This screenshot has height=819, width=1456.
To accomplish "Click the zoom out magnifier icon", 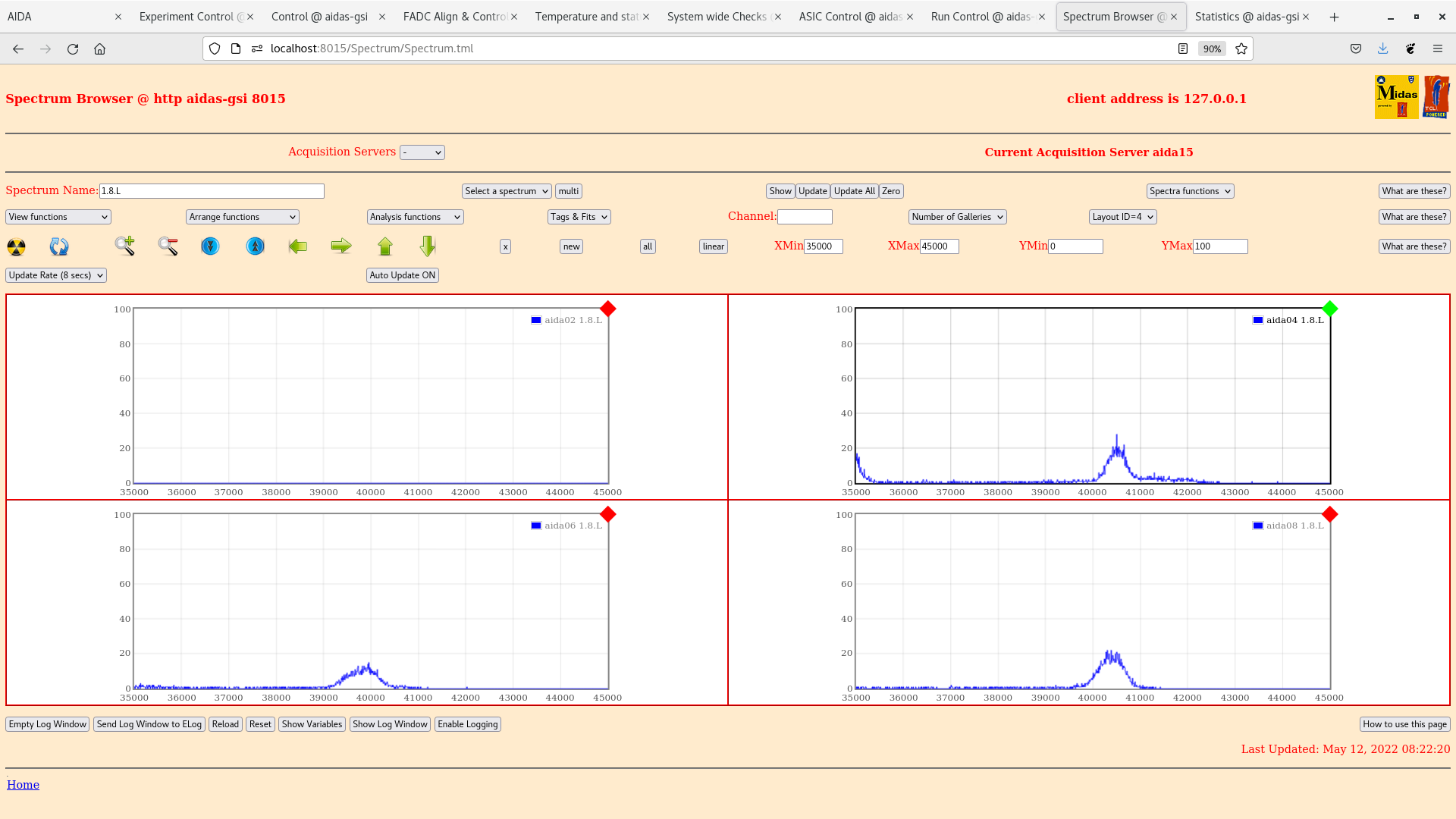I will (168, 246).
